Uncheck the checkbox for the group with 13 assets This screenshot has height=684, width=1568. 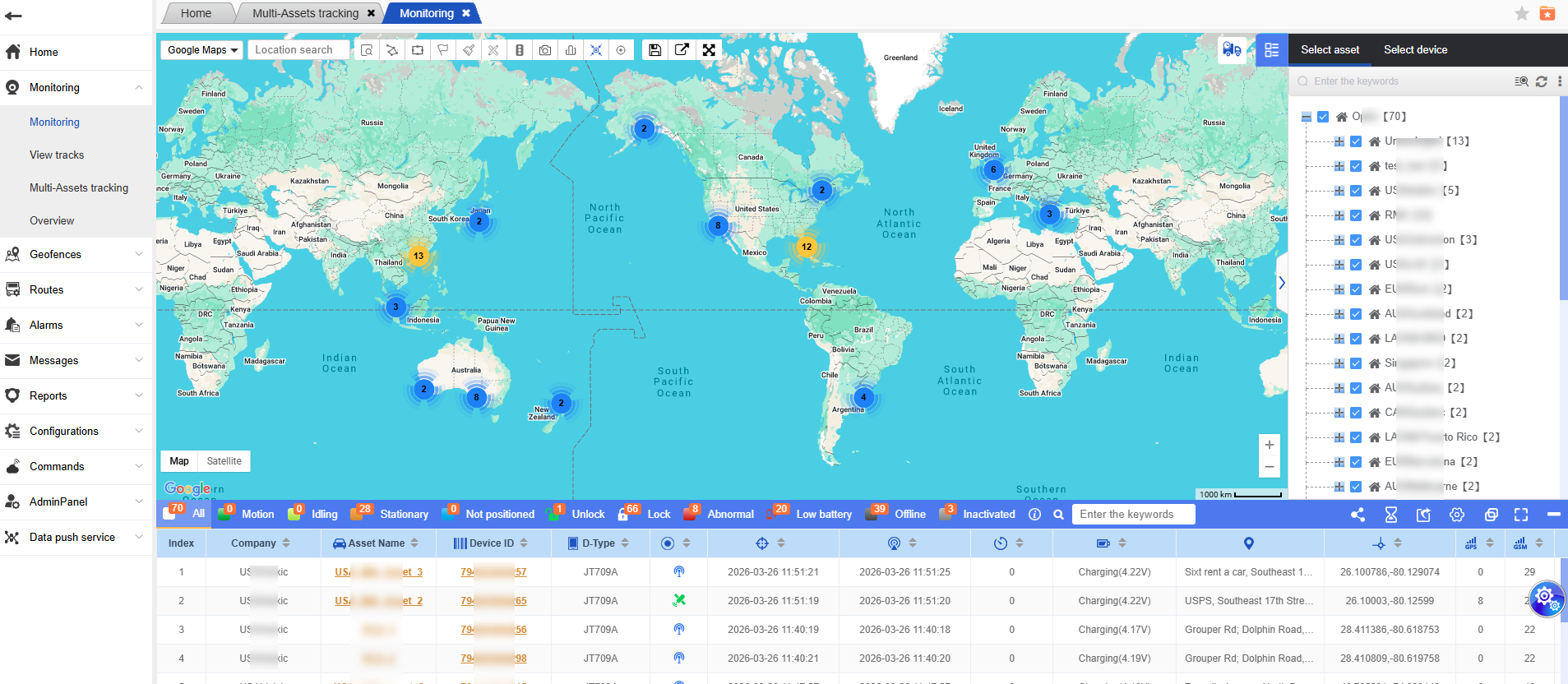coord(1356,141)
